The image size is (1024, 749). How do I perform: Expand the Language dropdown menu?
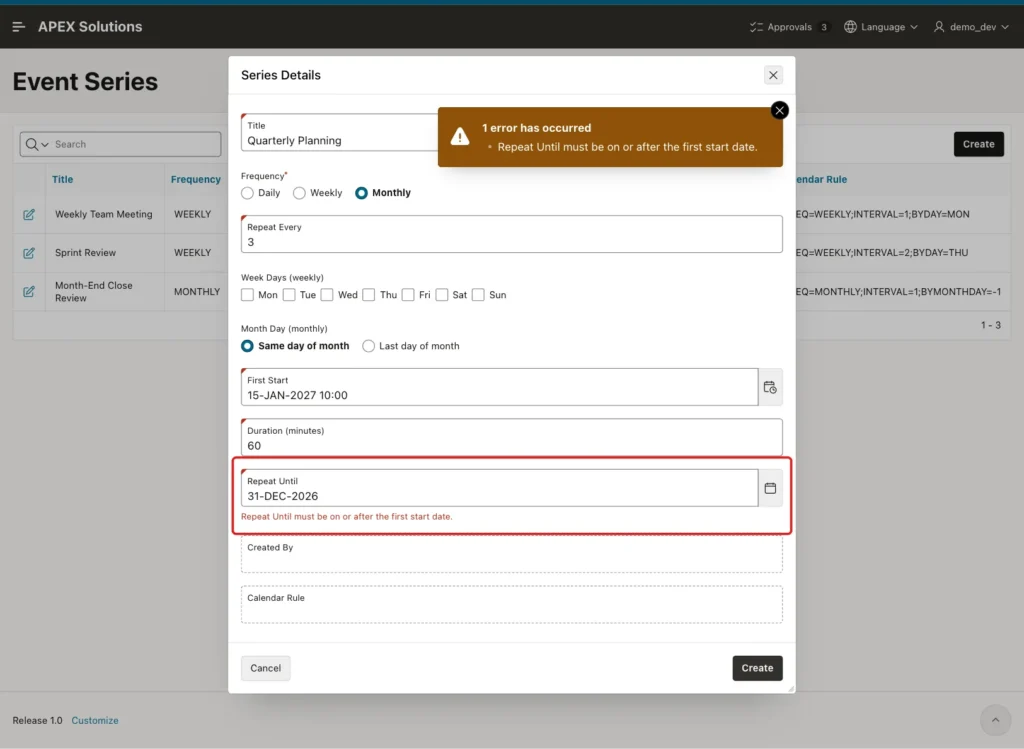click(x=881, y=27)
